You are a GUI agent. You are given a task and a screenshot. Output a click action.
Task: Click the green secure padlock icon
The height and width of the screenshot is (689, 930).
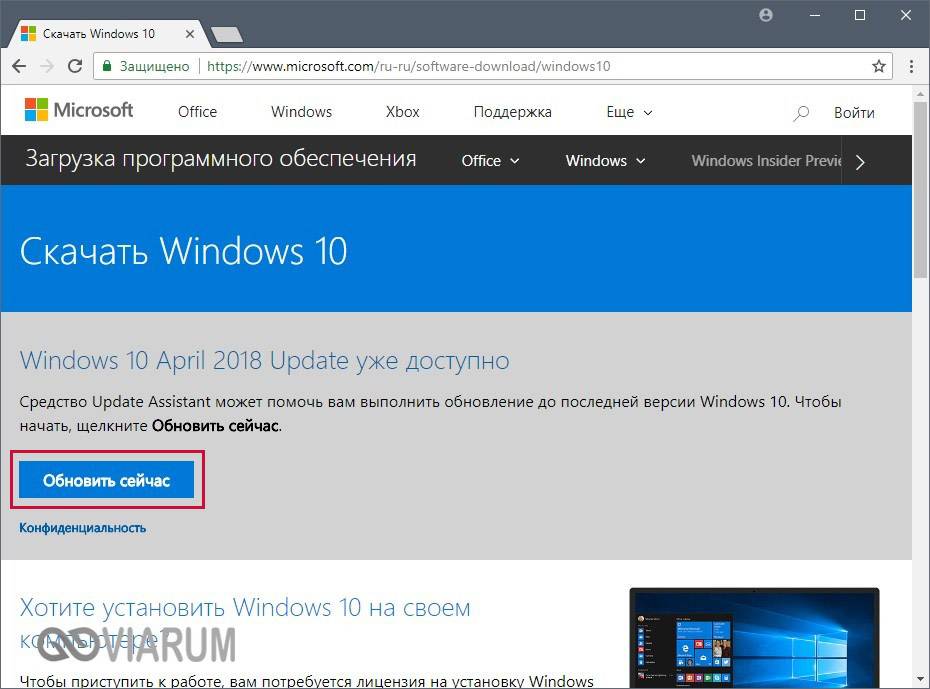click(107, 66)
